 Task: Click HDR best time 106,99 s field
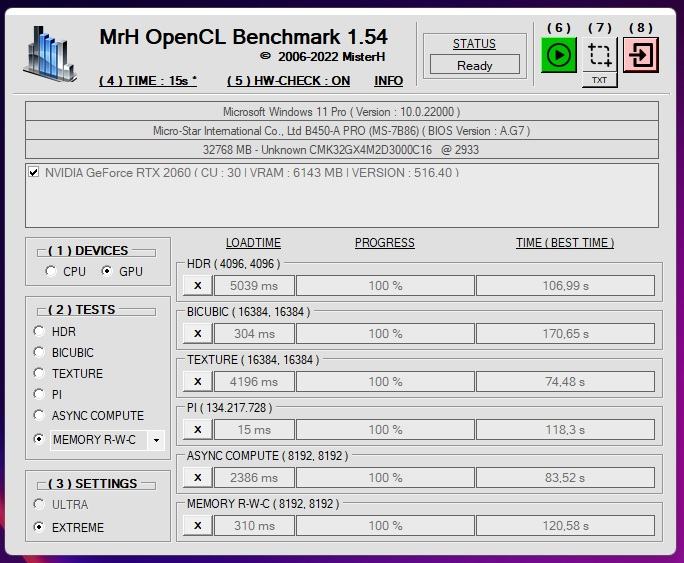tap(565, 286)
